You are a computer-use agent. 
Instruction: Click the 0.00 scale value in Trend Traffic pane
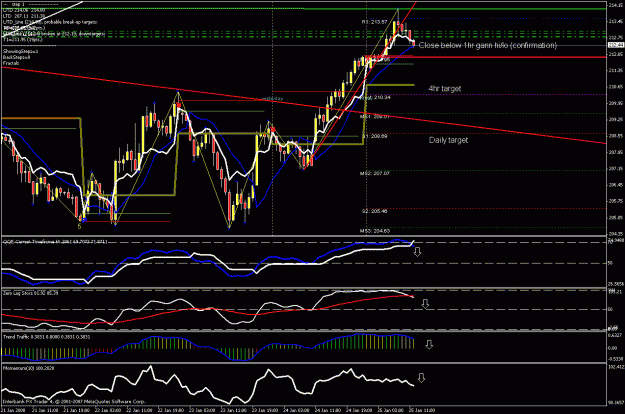[612, 348]
